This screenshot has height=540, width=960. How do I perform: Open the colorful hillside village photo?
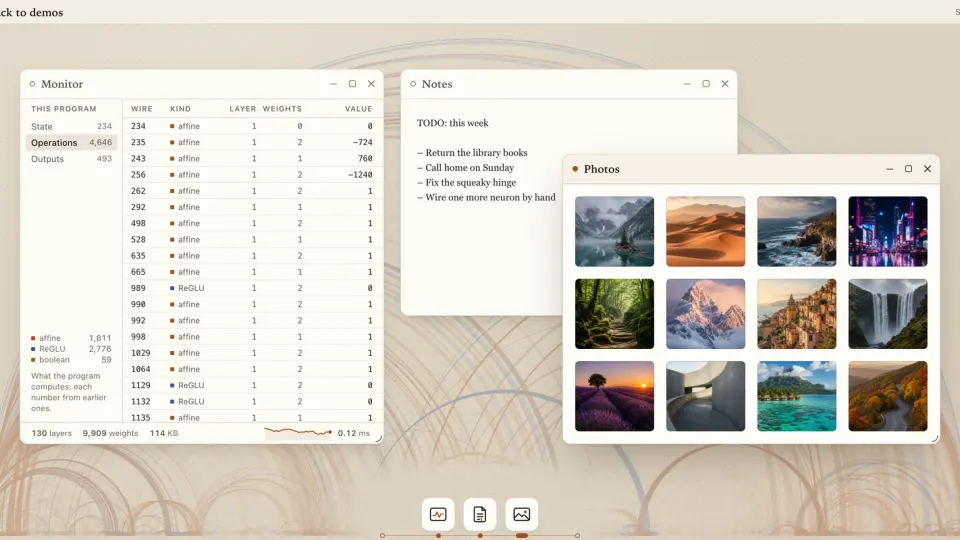[x=797, y=313]
